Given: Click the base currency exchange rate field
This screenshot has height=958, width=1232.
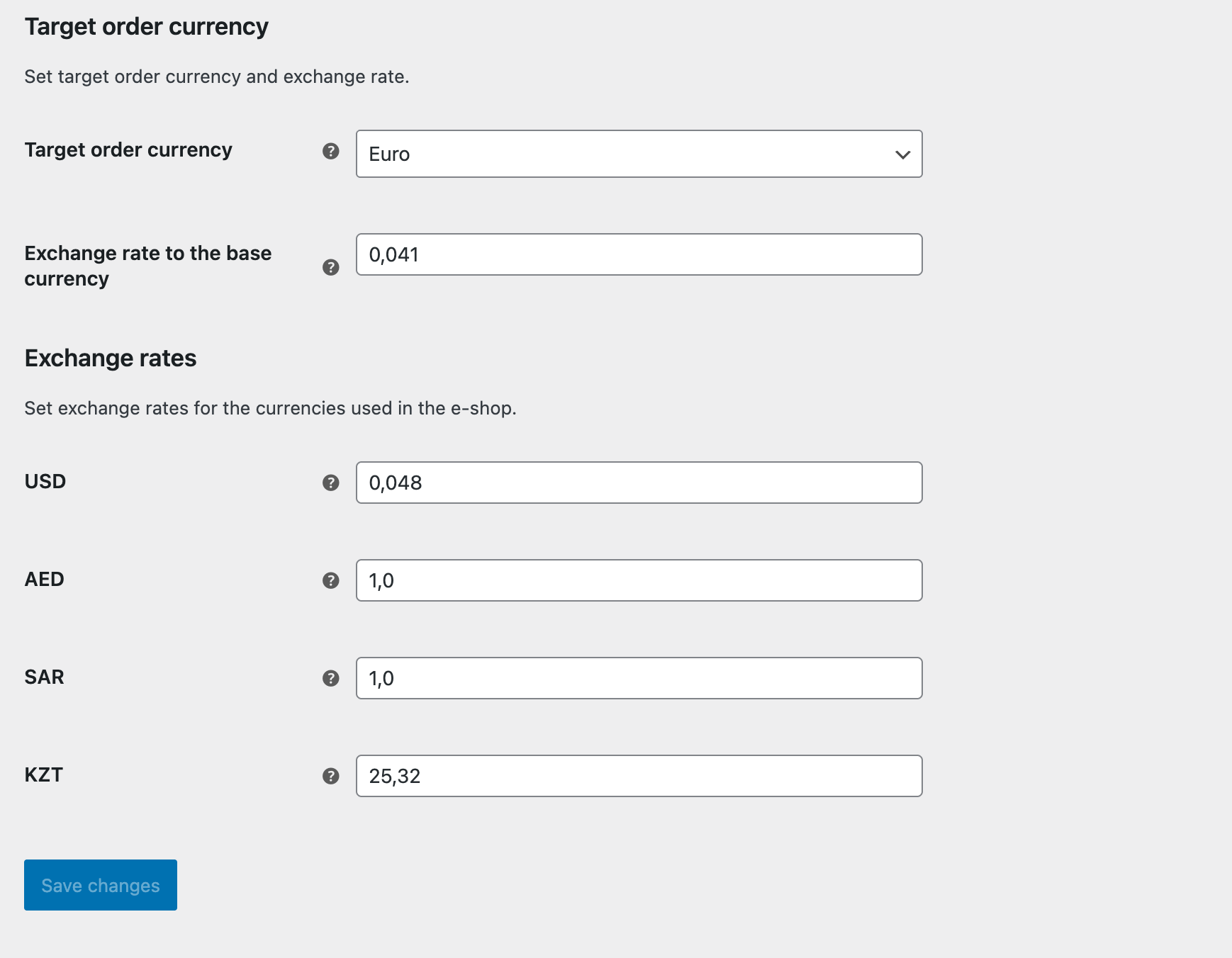Looking at the screenshot, I should click(639, 254).
